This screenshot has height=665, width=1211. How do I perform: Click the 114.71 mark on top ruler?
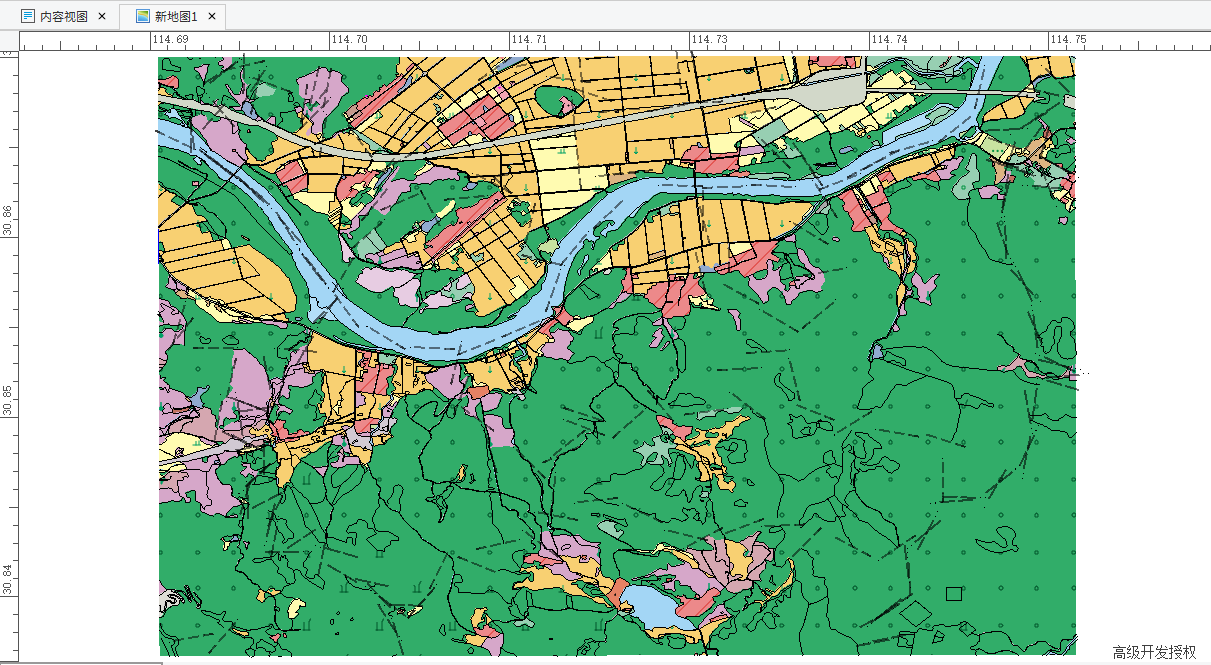(529, 40)
